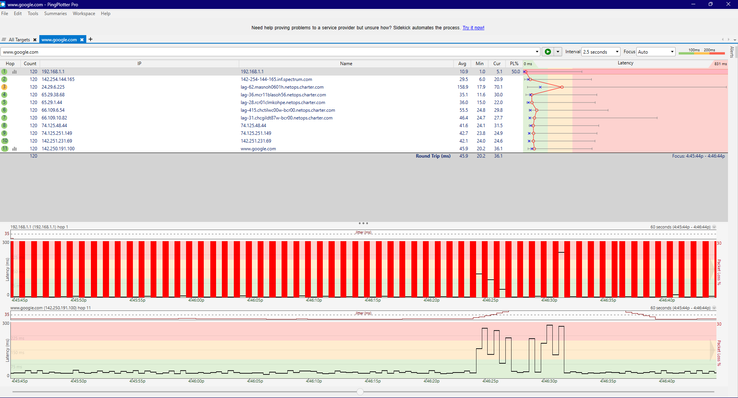This screenshot has width=738, height=398.
Task: Select hop 11 green circle icon
Action: (x=4, y=149)
